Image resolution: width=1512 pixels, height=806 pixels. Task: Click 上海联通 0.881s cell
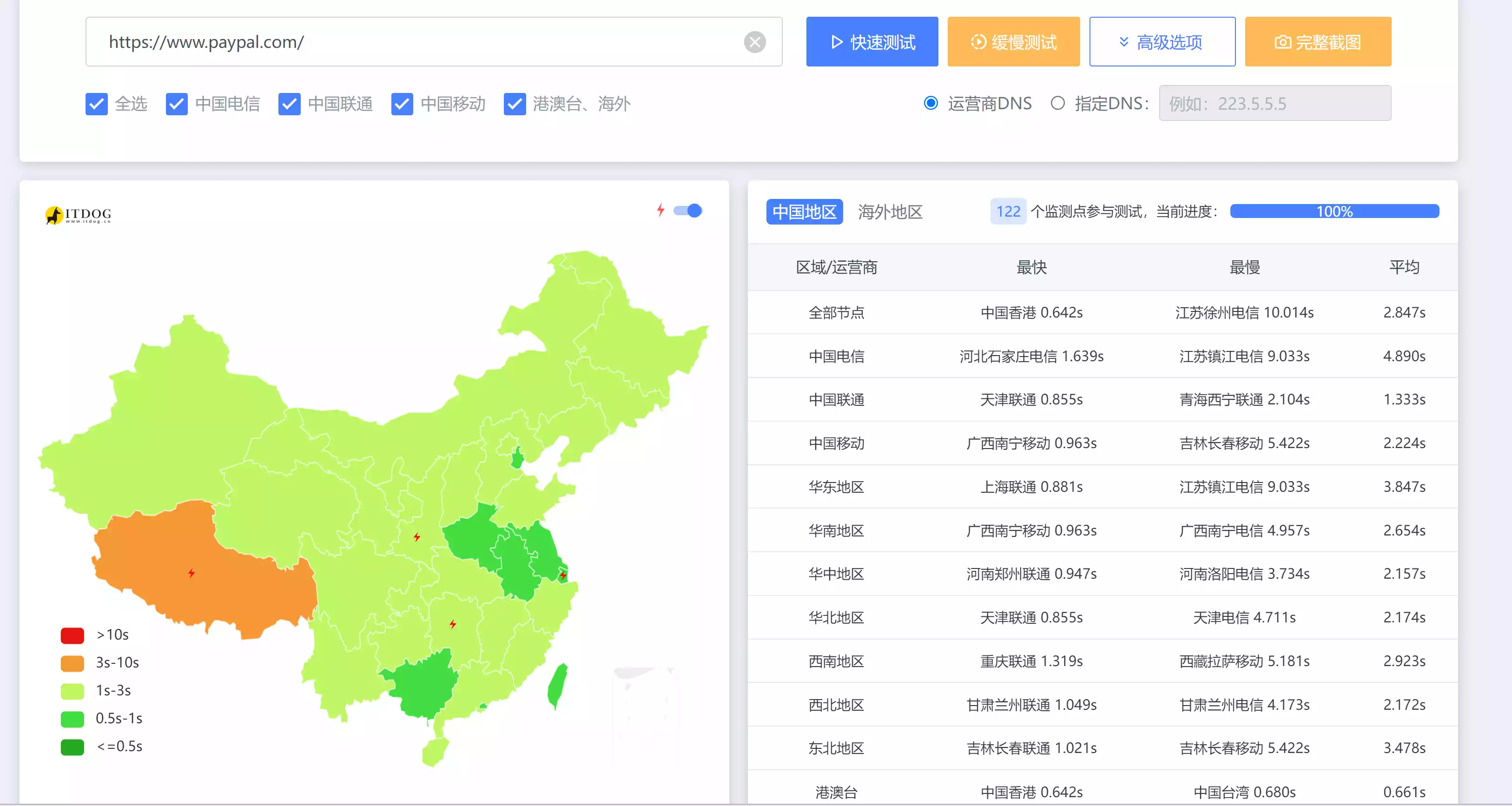tap(1031, 487)
